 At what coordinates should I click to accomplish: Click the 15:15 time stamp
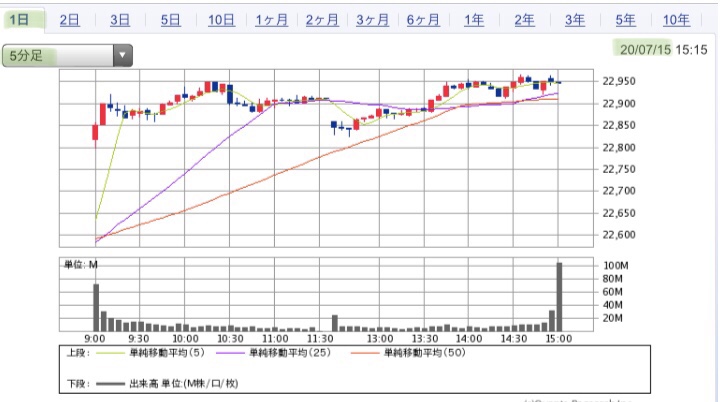(x=691, y=50)
